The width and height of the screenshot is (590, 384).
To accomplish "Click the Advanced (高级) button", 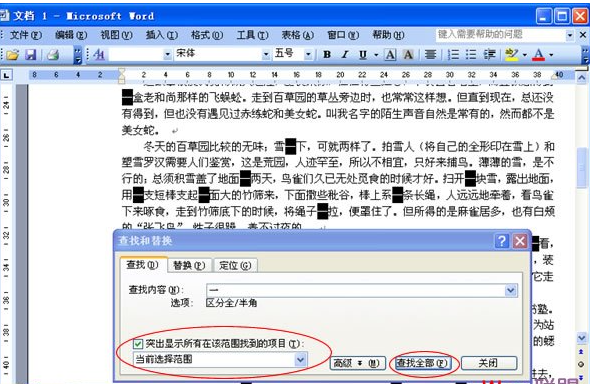I will pyautogui.click(x=357, y=363).
